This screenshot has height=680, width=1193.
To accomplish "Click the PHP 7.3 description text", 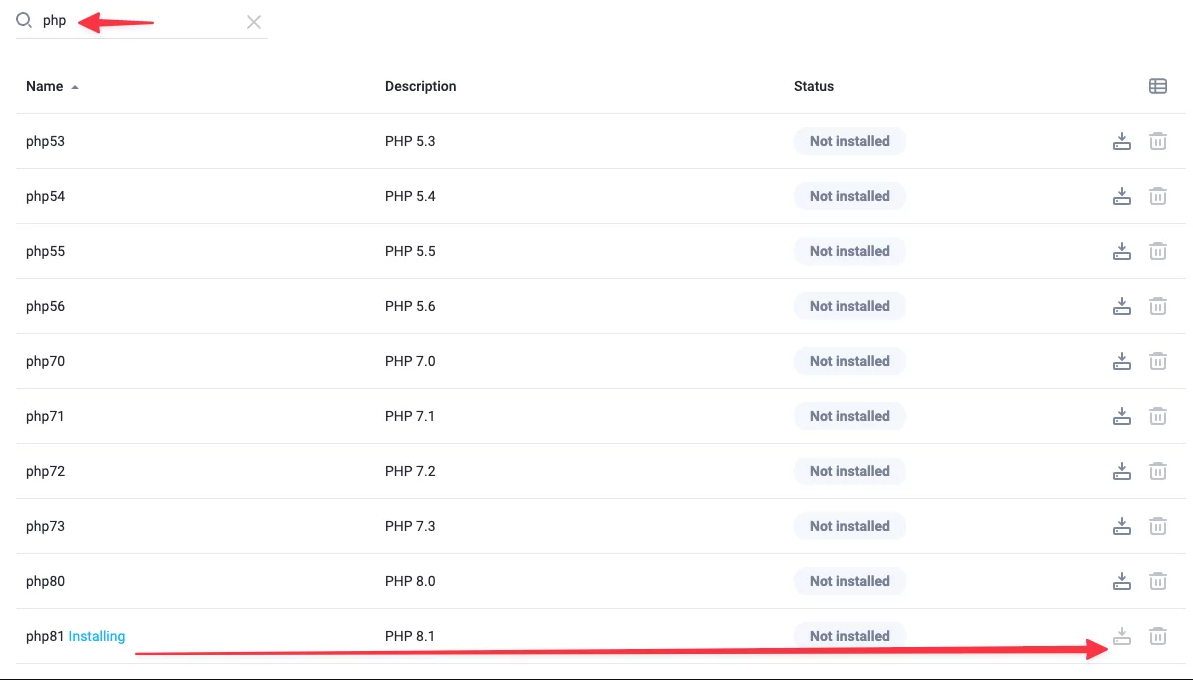I will (x=410, y=526).
